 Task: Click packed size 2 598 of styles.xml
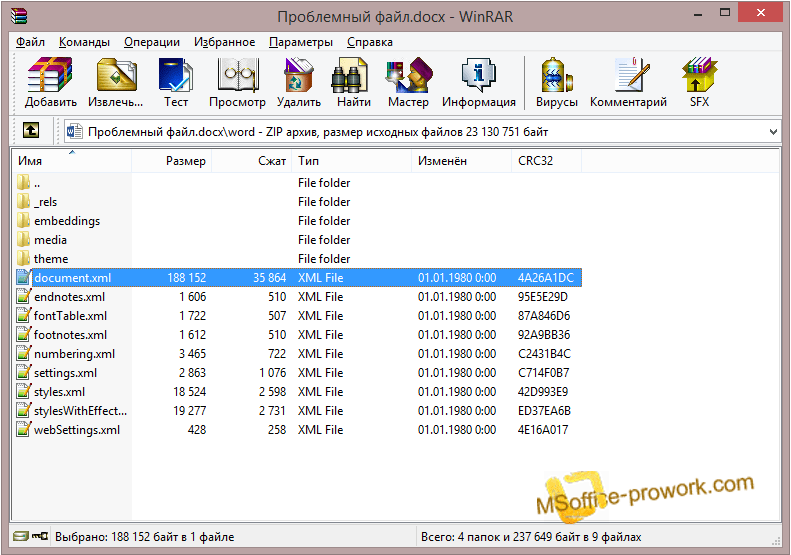272,392
